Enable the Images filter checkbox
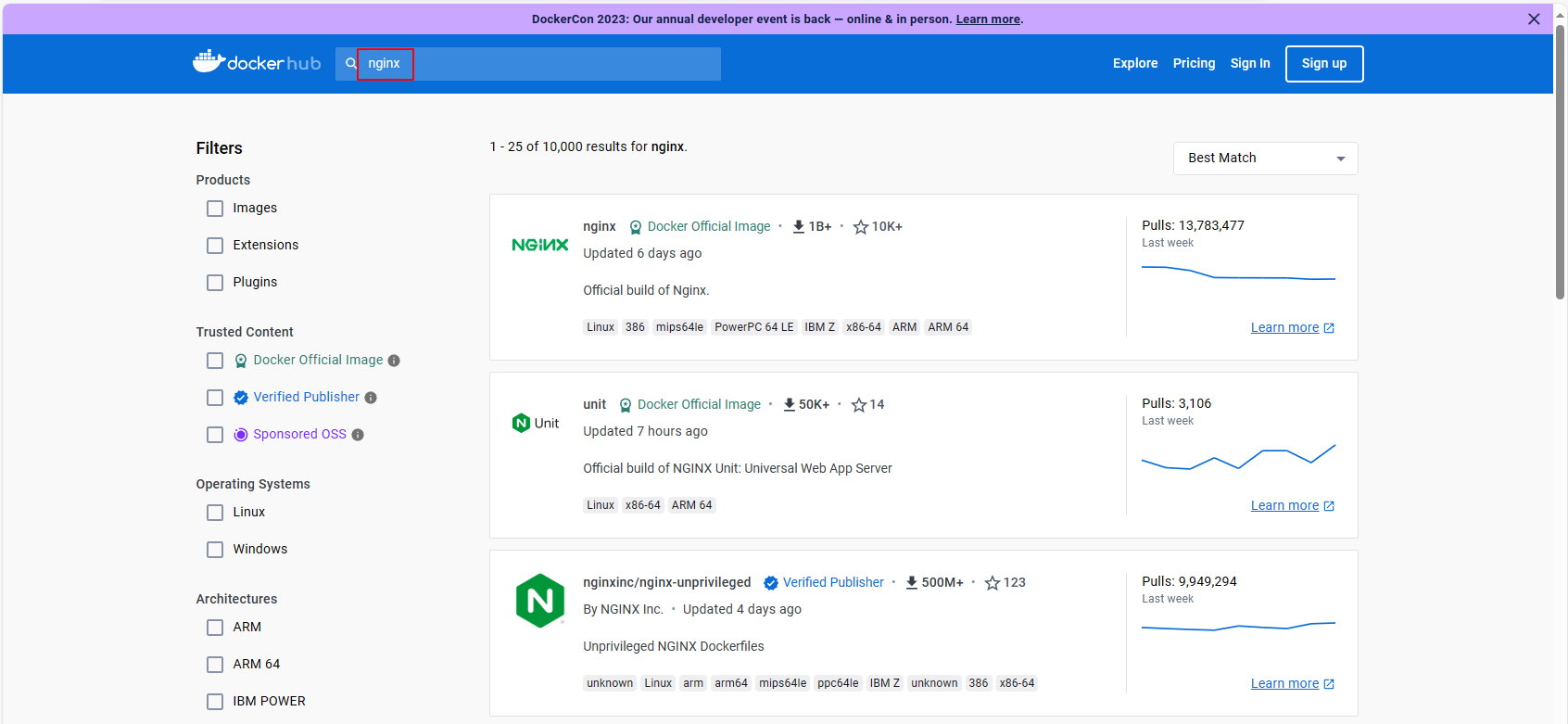Screen dimensions: 1568x724 tap(215, 209)
